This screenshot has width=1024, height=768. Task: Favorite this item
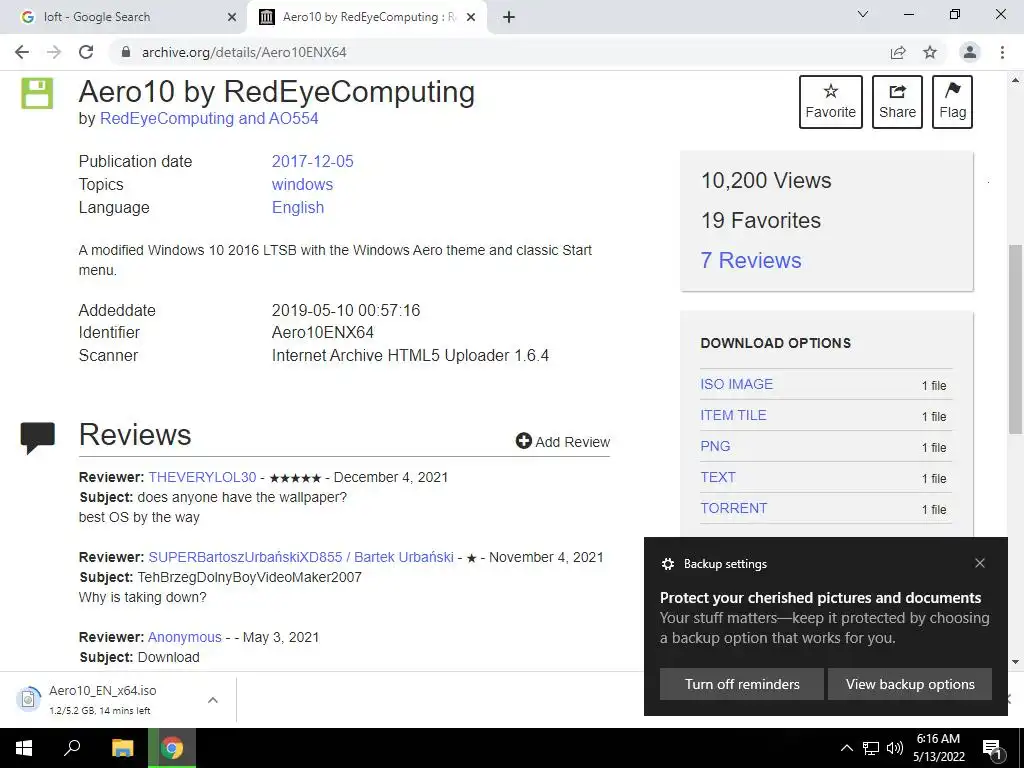click(830, 102)
